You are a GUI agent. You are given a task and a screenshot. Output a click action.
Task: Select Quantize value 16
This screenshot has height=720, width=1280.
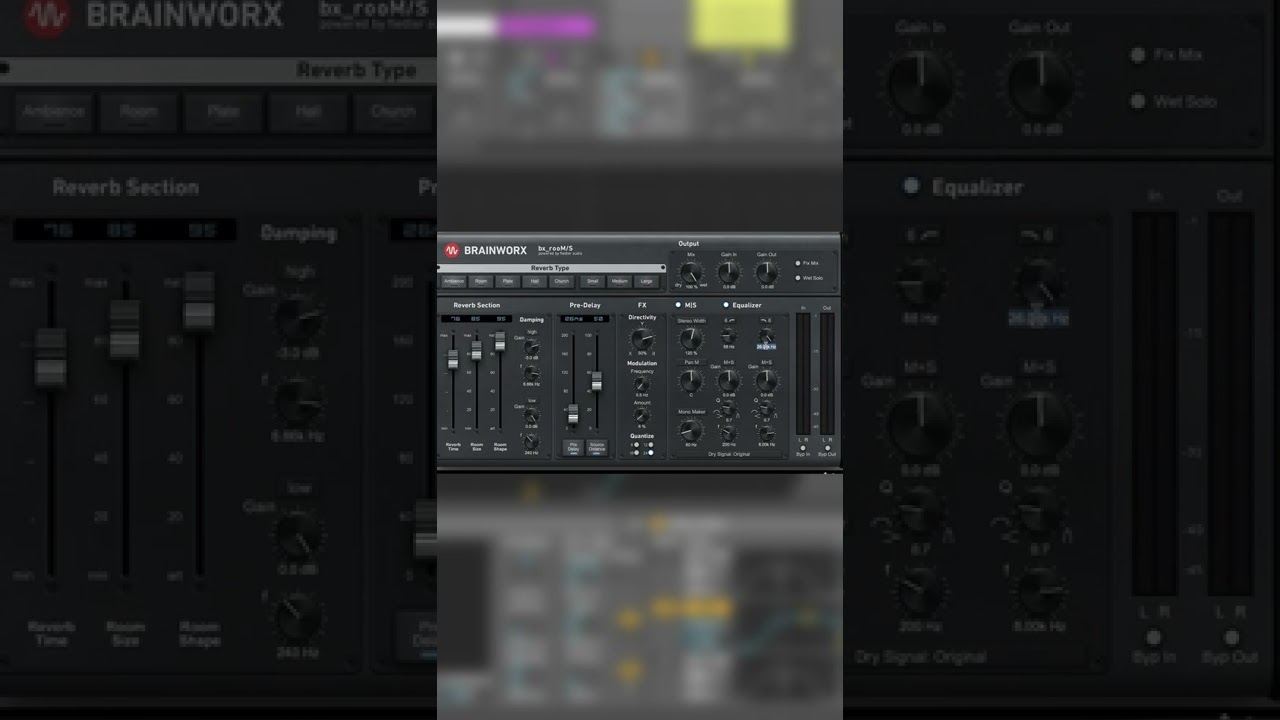pos(636,453)
